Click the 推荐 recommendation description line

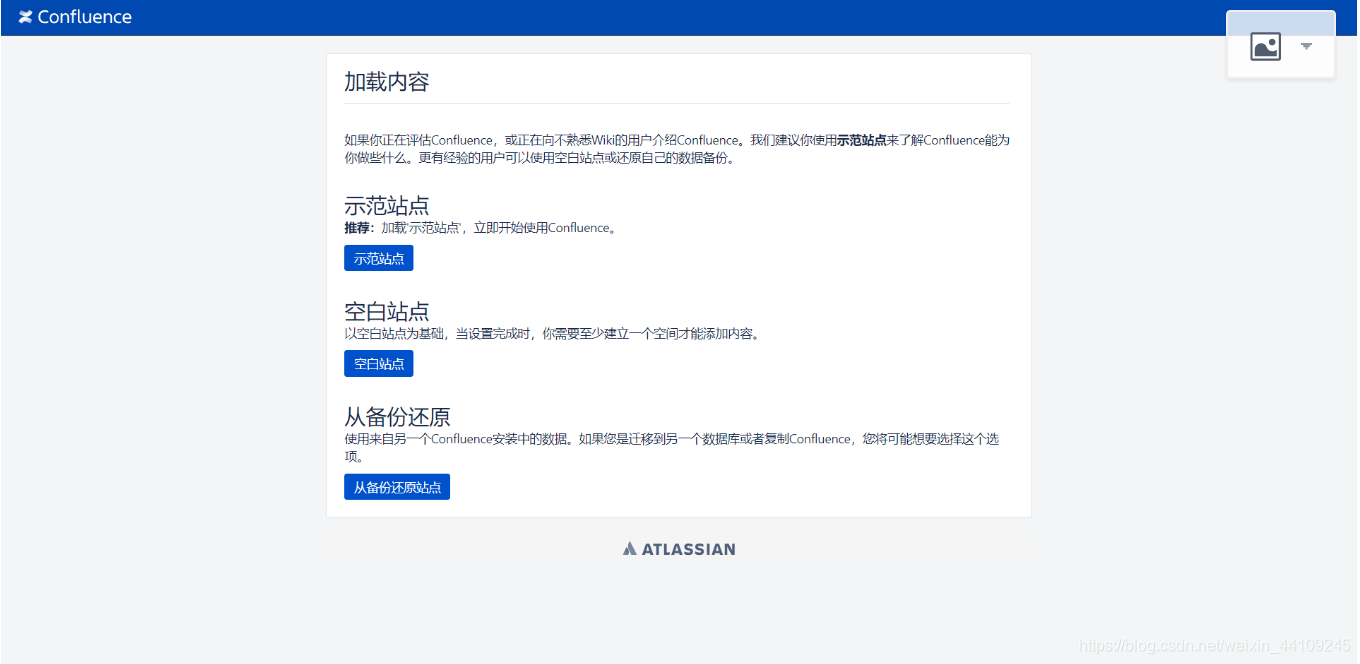[x=482, y=228]
